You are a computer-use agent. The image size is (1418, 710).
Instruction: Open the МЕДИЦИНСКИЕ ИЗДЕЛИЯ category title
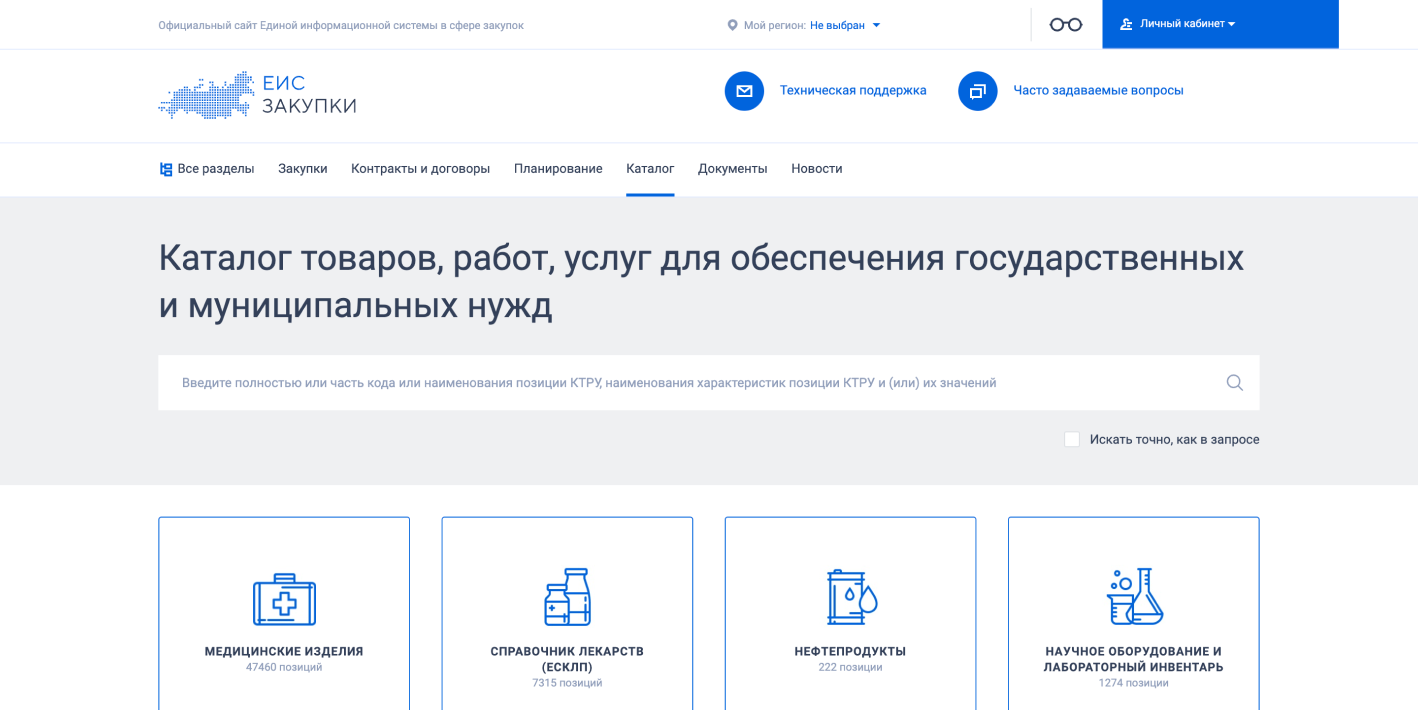pos(284,652)
